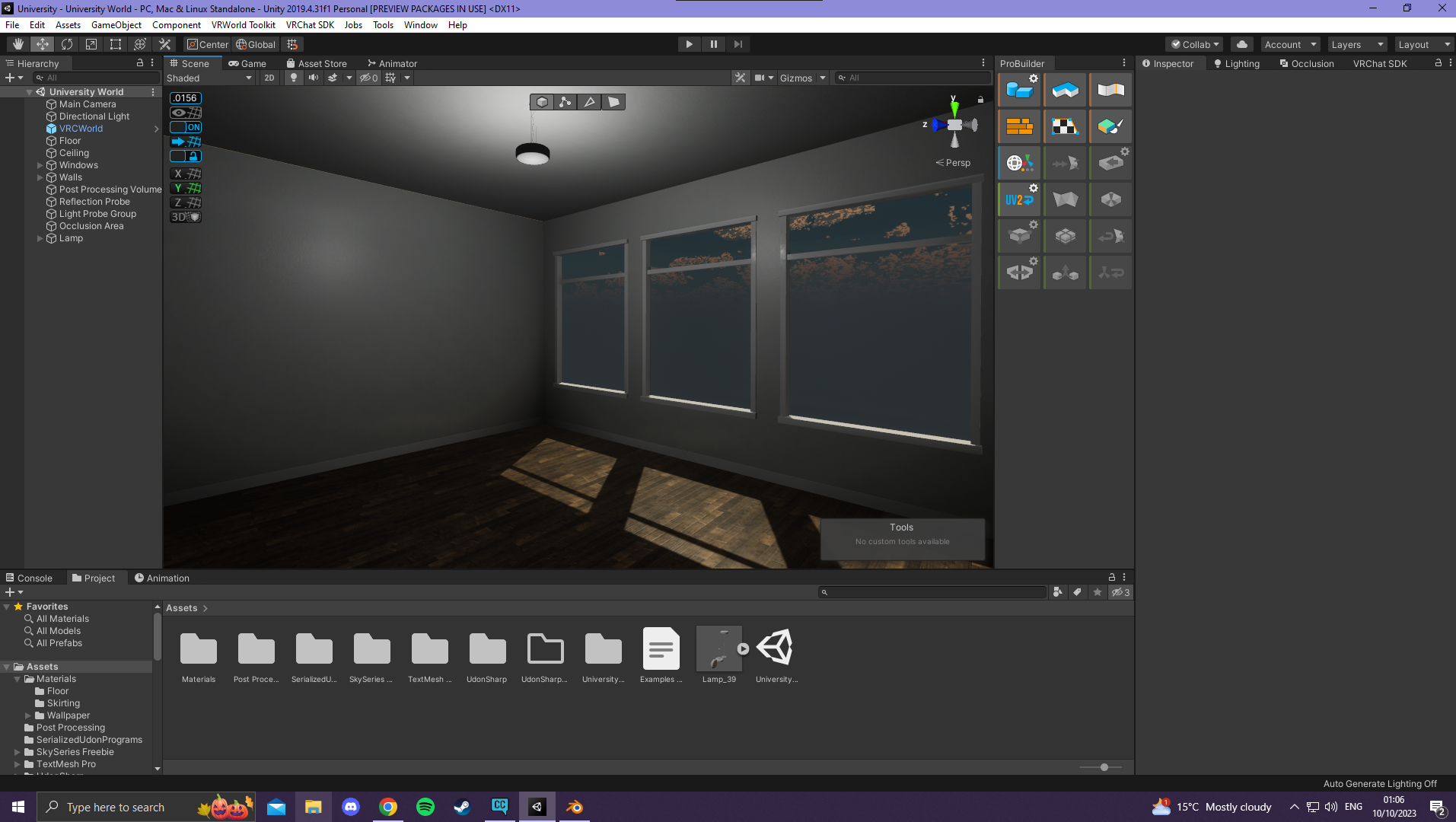Select ProBuilder edge selection mode
This screenshot has height=822, width=1456.
pyautogui.click(x=590, y=102)
